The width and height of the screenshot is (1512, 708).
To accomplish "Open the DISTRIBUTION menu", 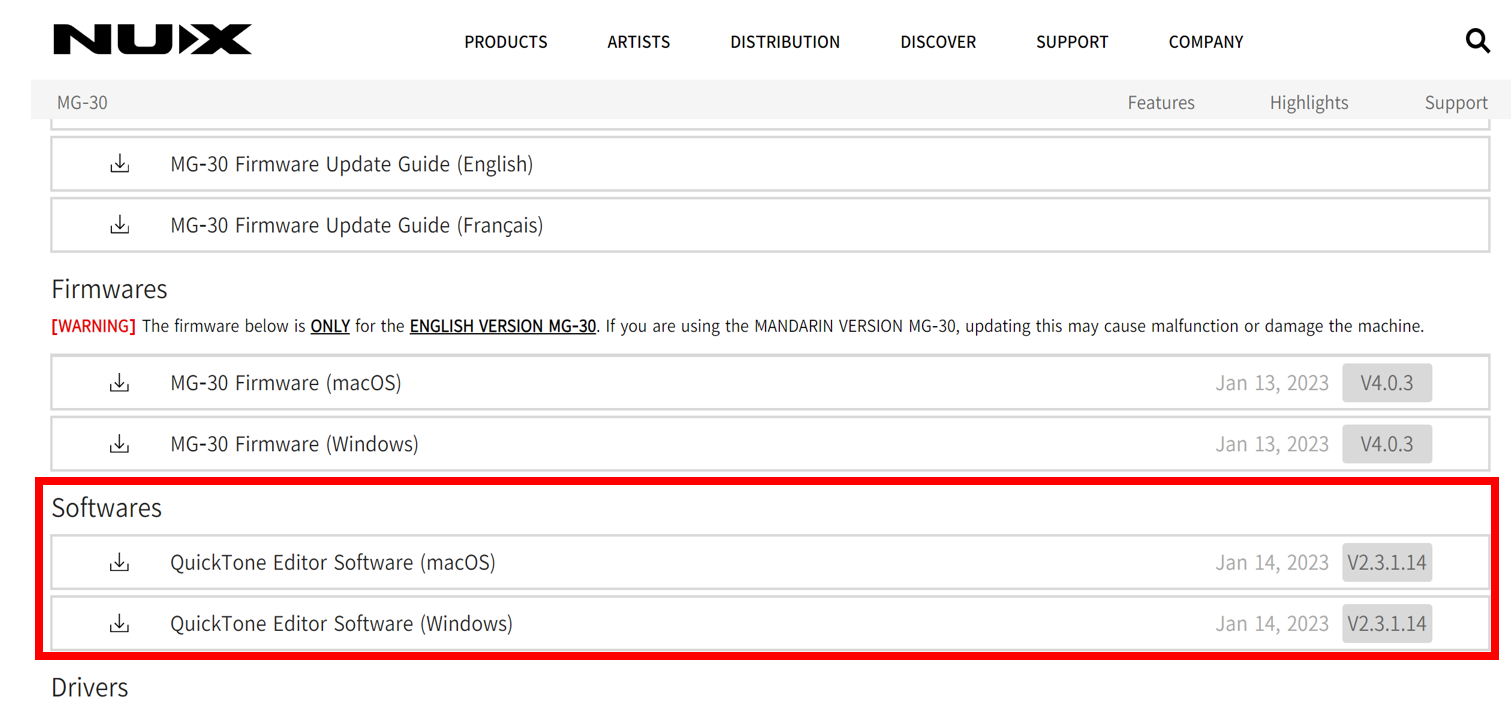I will (x=785, y=42).
